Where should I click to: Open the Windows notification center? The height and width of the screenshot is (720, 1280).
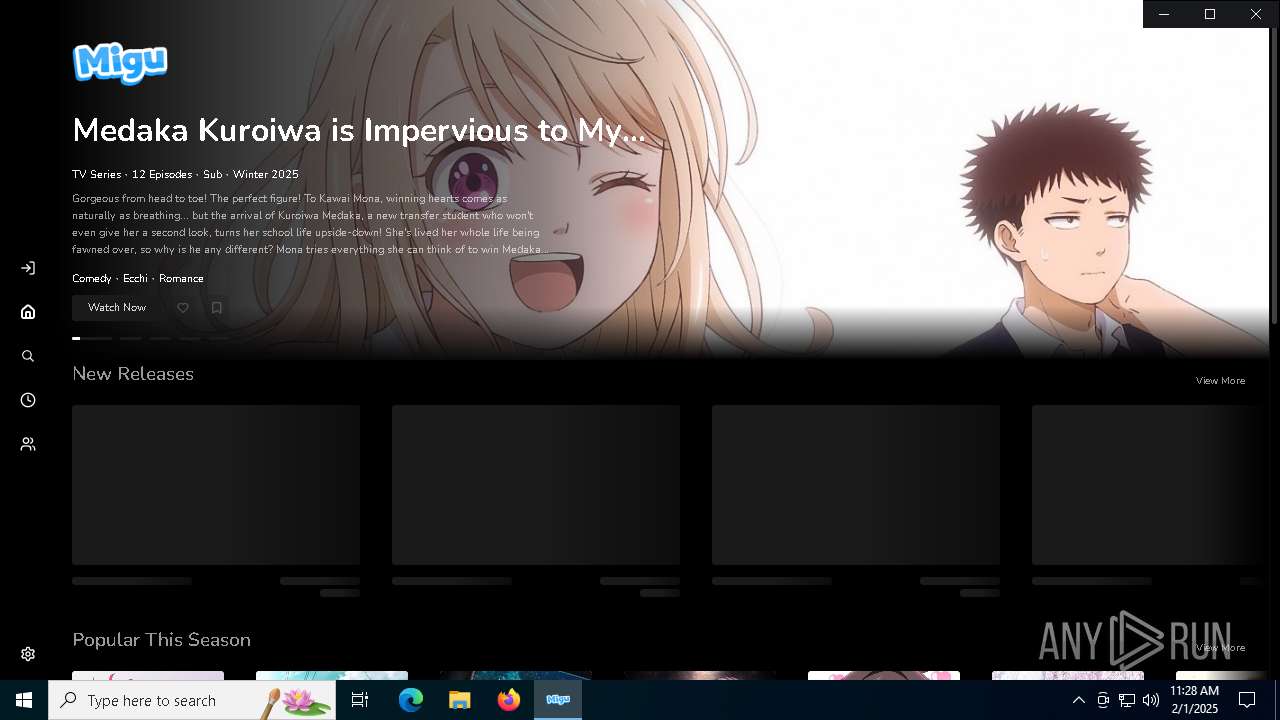pos(1247,700)
